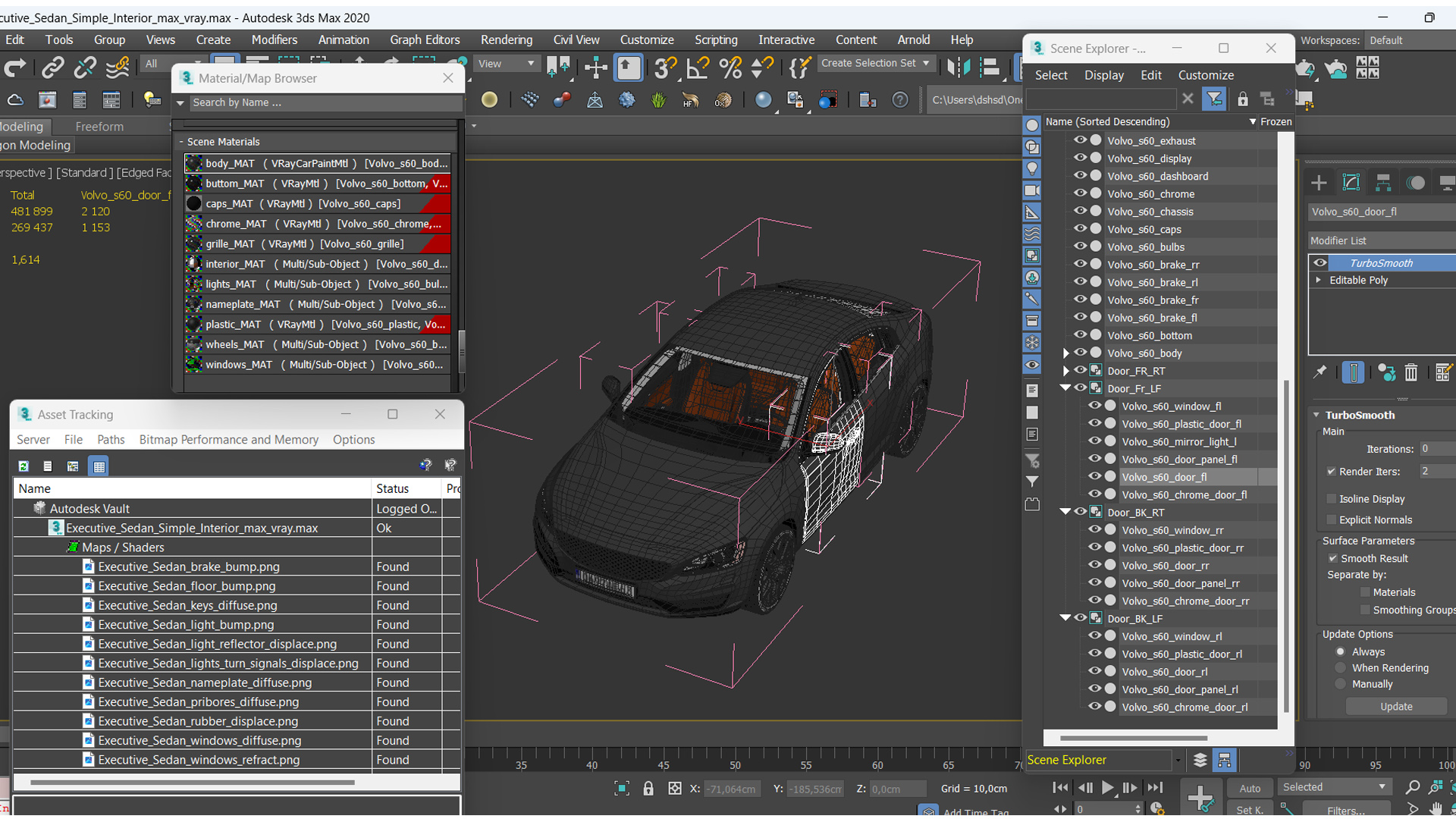Click the Isolate Selection icon in status bar
The image size is (1456, 819).
click(621, 789)
